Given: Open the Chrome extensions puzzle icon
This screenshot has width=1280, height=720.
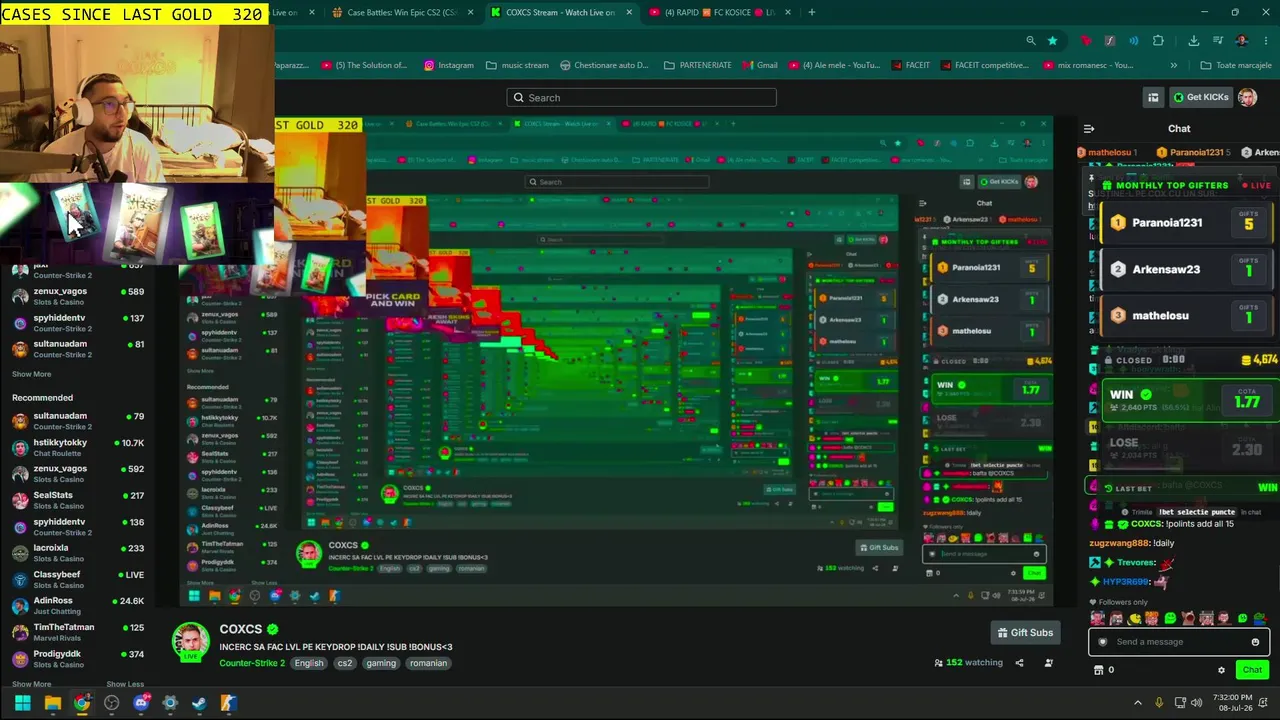Looking at the screenshot, I should pyautogui.click(x=1158, y=41).
